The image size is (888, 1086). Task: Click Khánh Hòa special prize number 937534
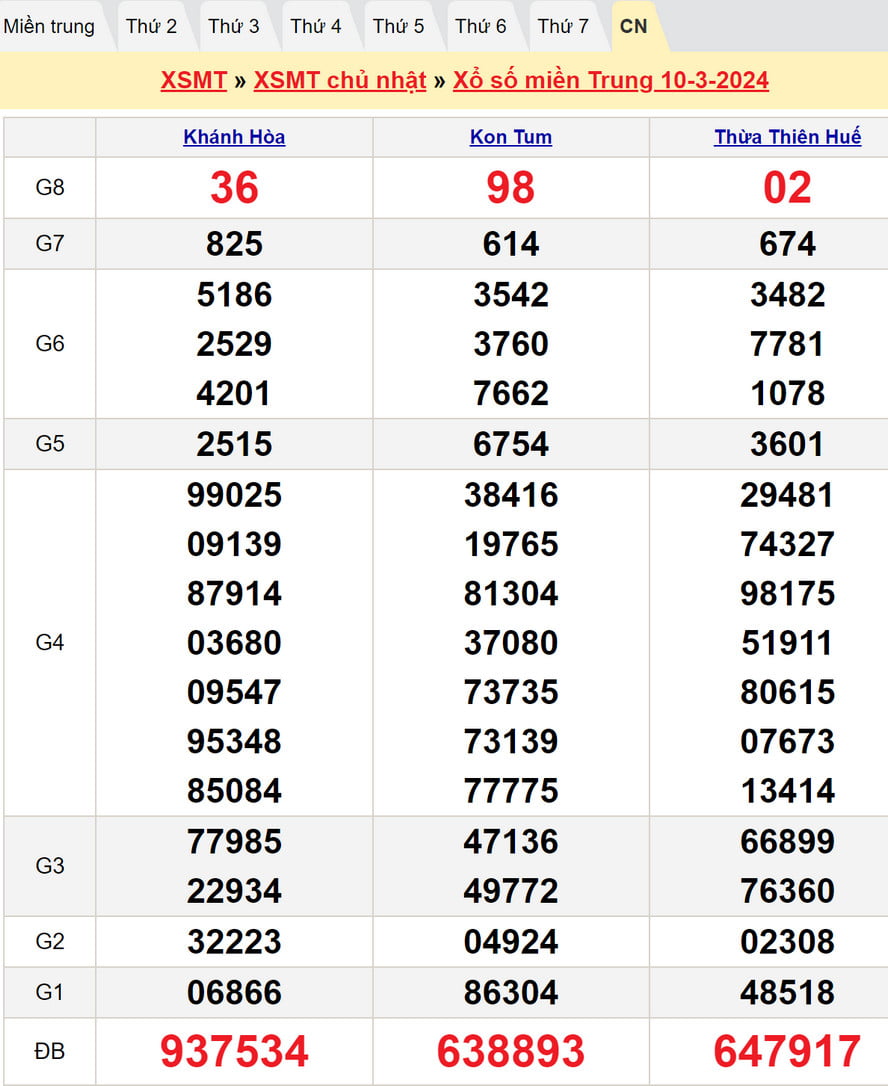click(x=234, y=1052)
